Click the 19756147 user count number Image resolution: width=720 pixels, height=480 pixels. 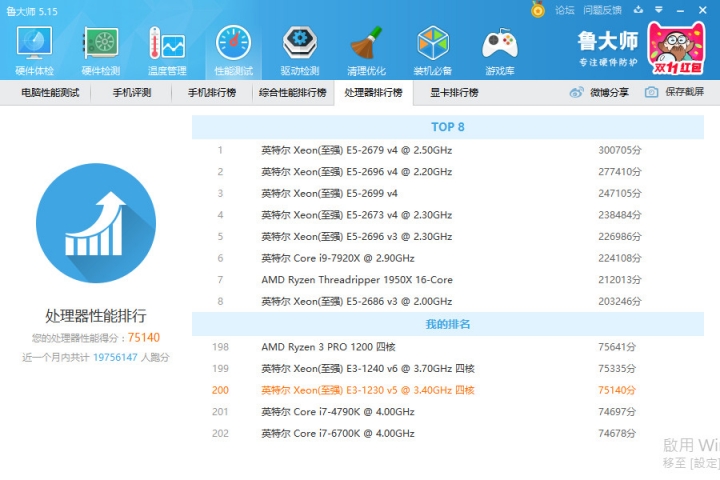click(x=115, y=357)
